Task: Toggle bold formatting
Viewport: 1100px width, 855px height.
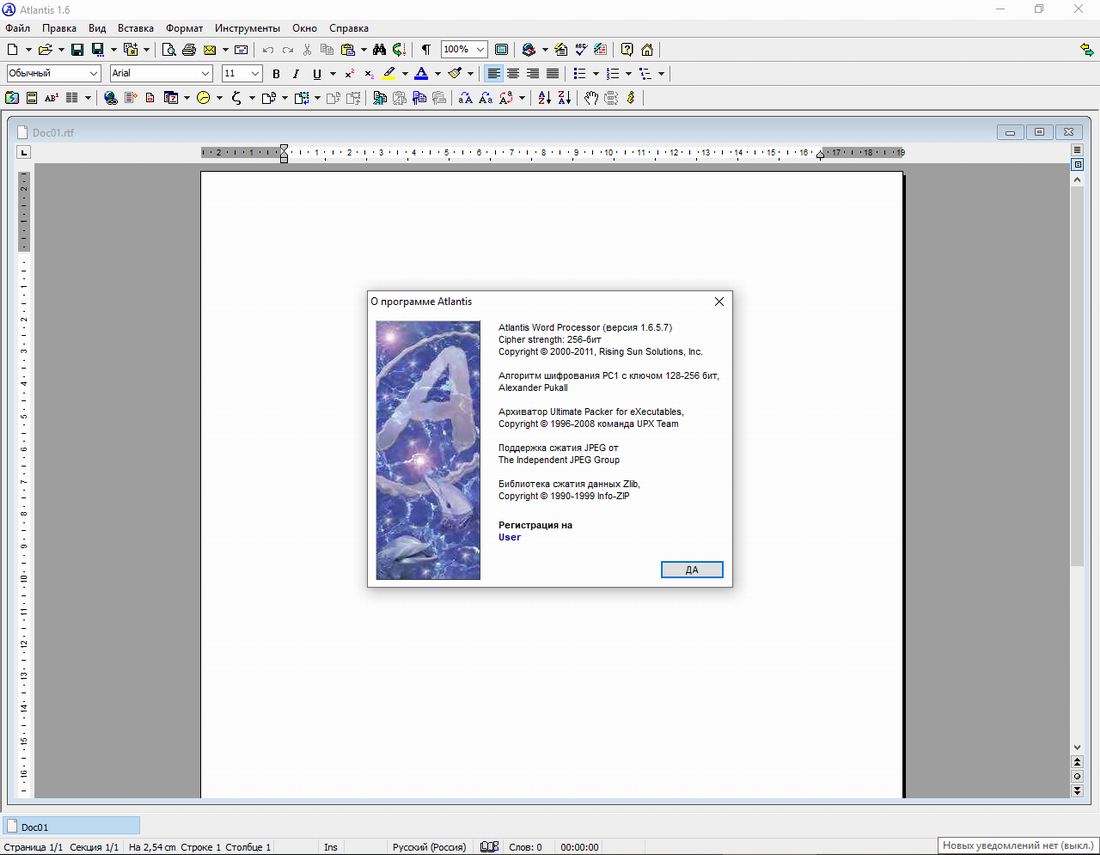Action: [276, 74]
